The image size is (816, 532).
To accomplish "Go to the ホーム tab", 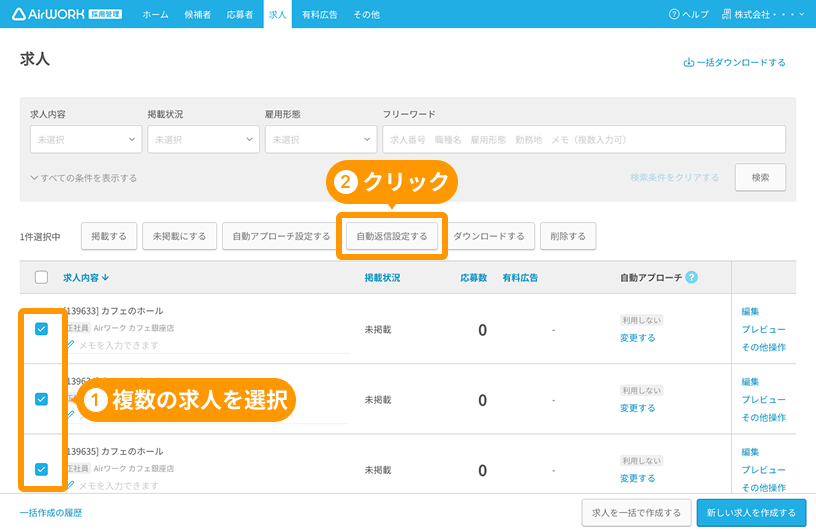I will tap(156, 15).
